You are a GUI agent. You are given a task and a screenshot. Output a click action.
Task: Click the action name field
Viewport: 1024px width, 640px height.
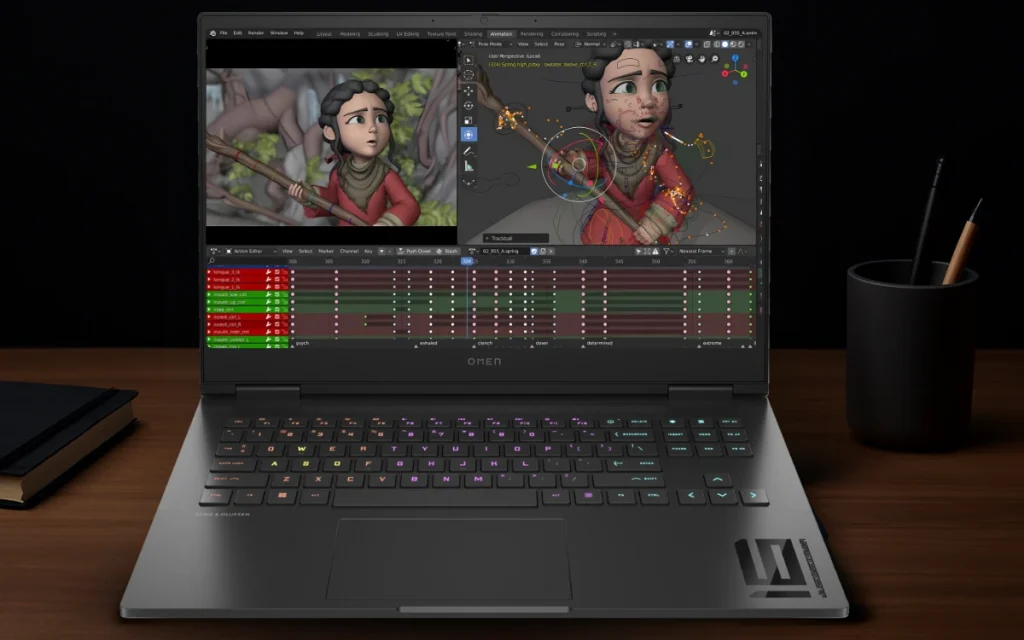point(505,251)
